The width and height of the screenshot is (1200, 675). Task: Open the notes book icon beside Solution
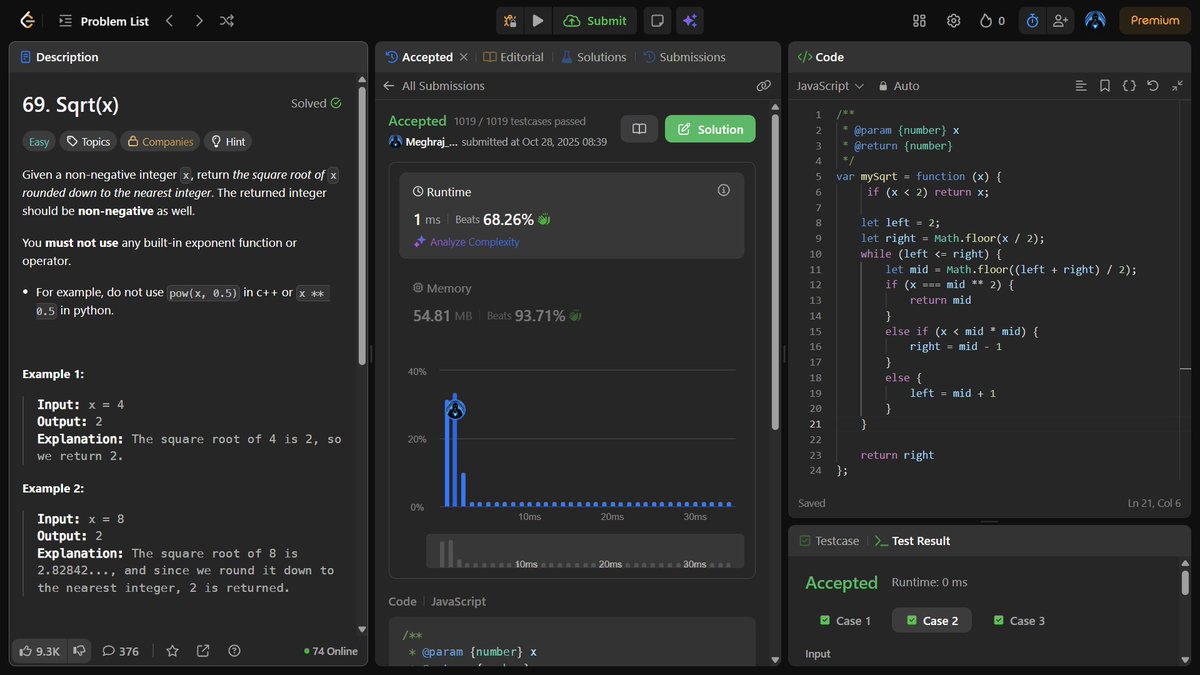pos(639,129)
